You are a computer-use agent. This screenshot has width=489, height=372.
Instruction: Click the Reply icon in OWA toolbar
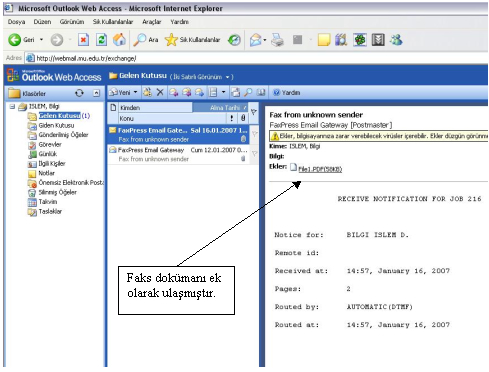(173, 92)
